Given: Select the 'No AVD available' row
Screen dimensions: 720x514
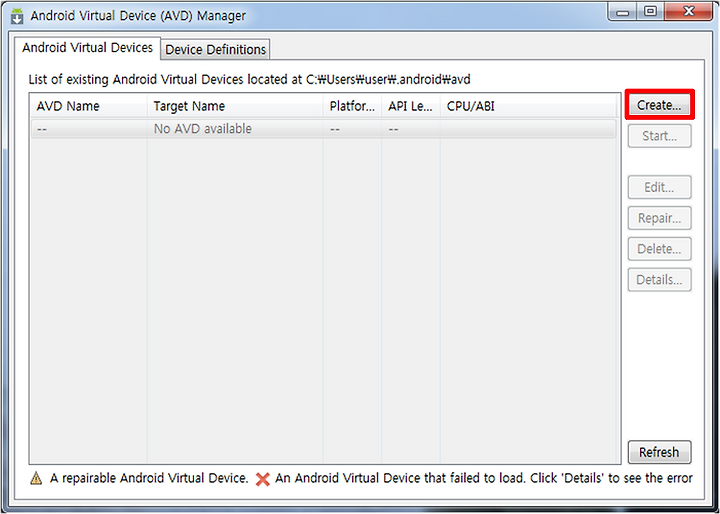Looking at the screenshot, I should (323, 129).
